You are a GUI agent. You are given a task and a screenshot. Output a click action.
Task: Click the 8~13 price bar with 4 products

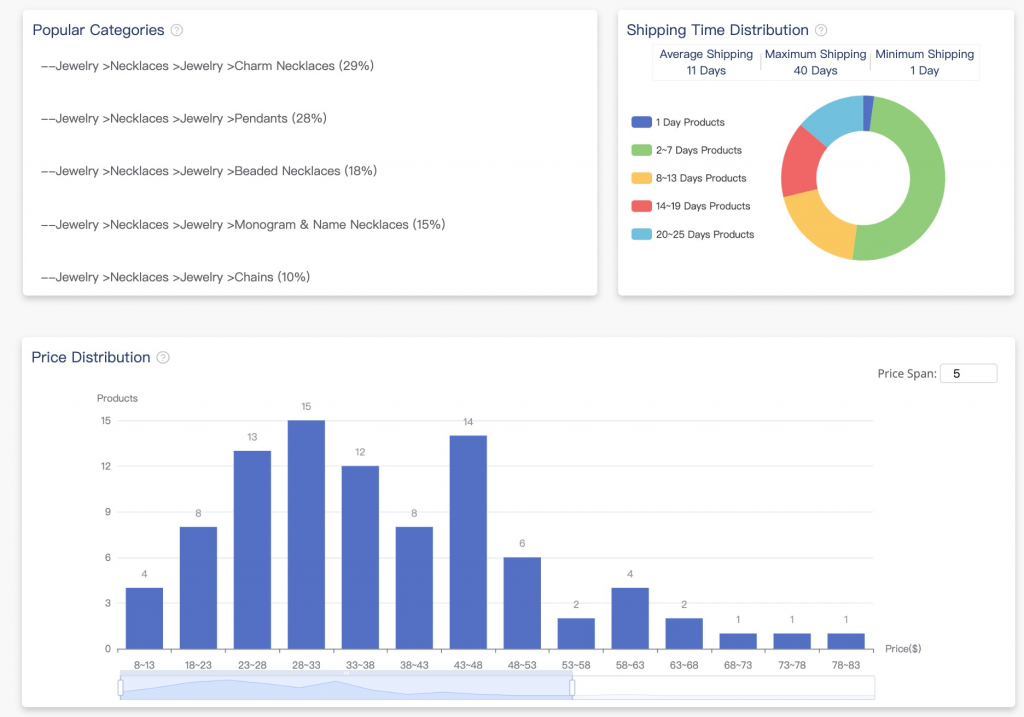coord(144,618)
